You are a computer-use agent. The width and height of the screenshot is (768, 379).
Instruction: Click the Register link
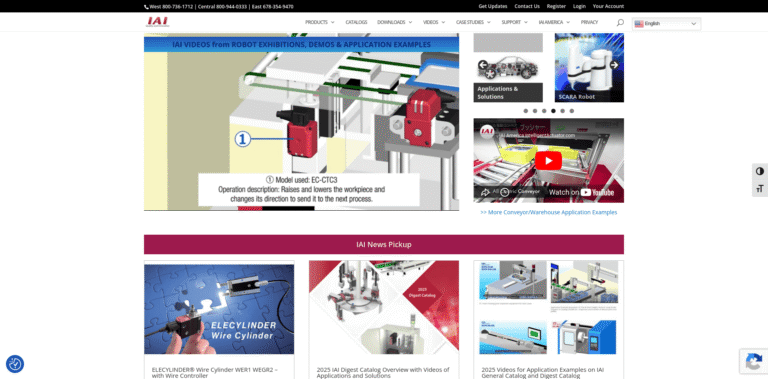556,6
